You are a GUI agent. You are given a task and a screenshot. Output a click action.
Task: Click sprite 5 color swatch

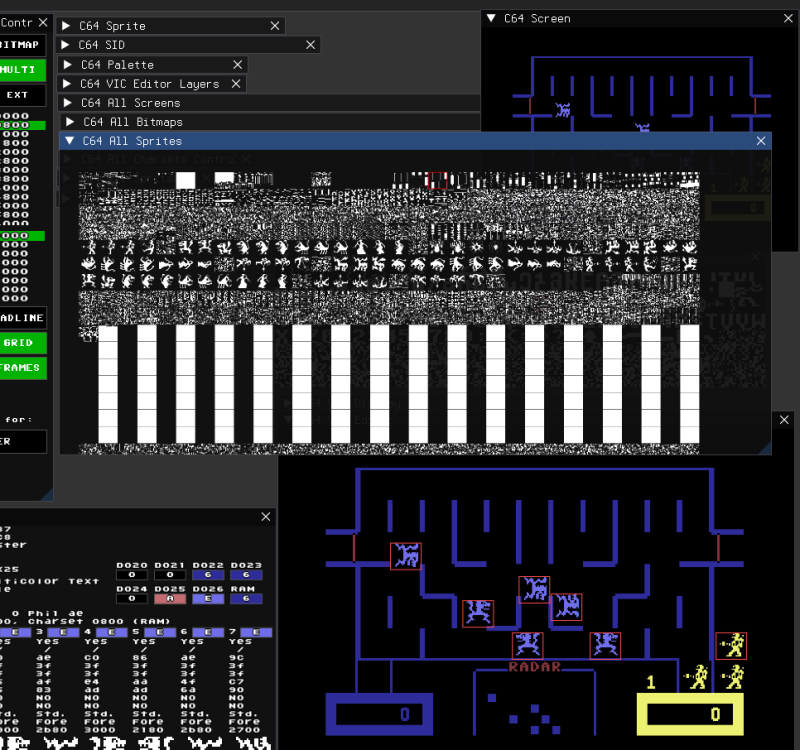pyautogui.click(x=160, y=633)
